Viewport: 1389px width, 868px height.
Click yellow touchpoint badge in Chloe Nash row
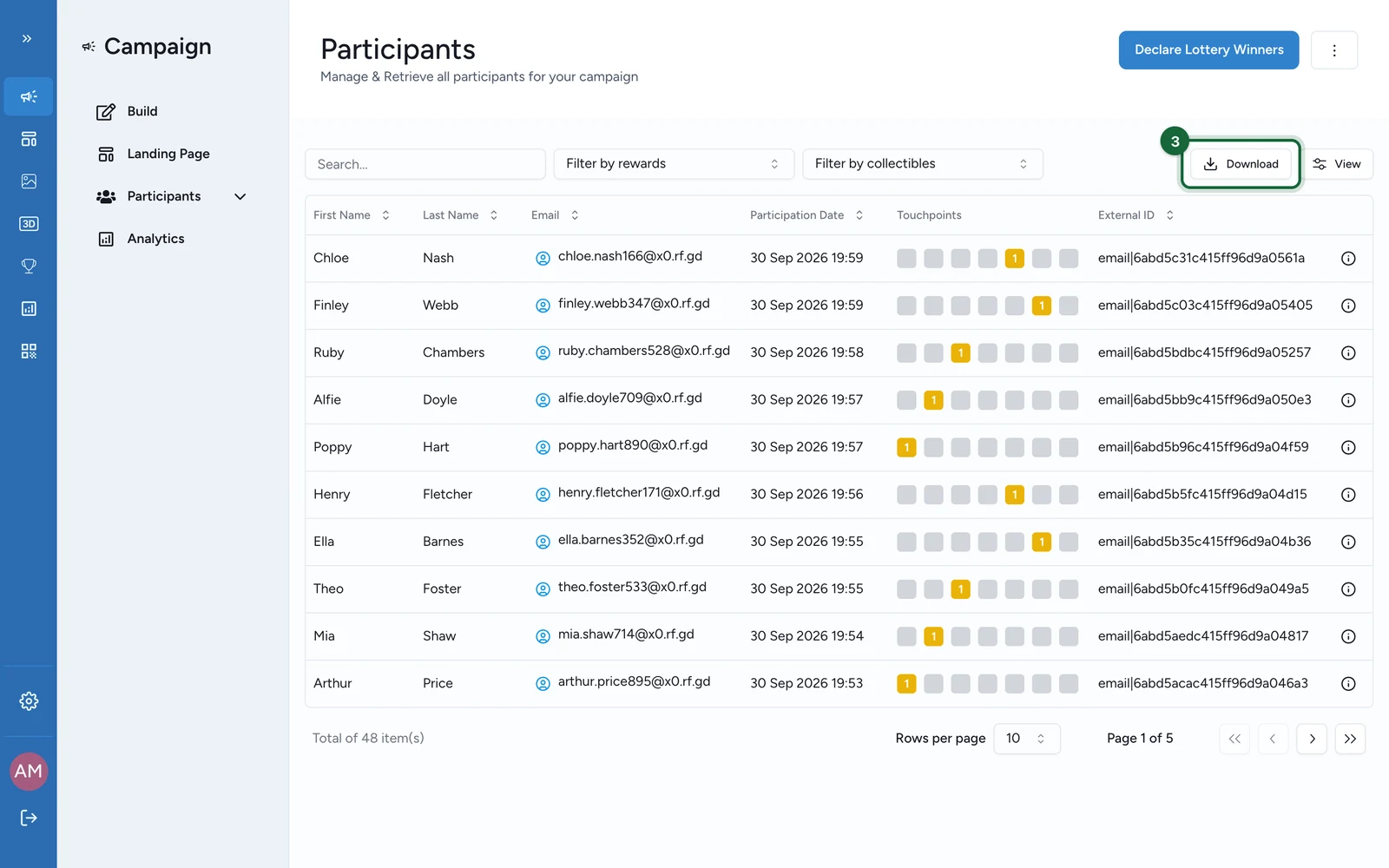click(x=1014, y=259)
